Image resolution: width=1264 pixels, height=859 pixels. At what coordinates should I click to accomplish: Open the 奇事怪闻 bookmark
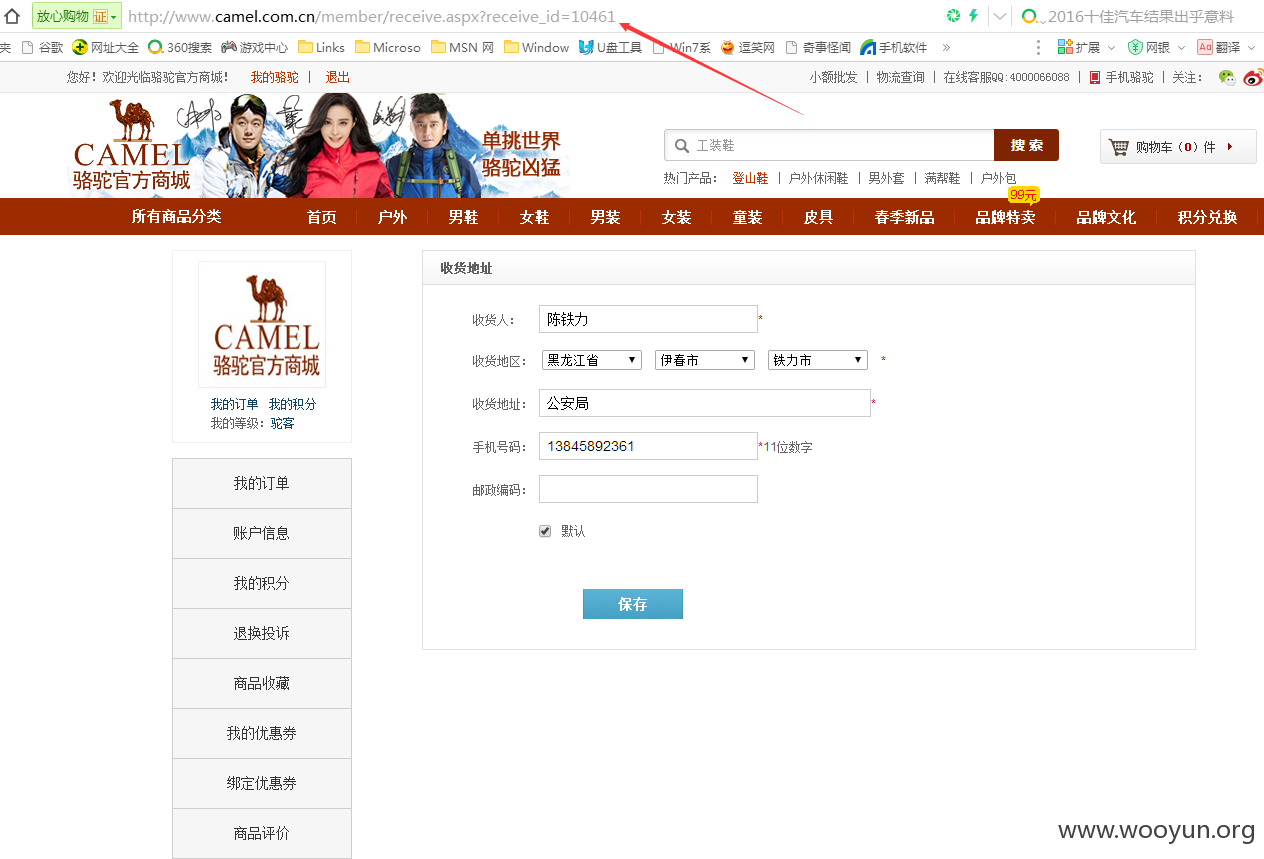pos(819,47)
